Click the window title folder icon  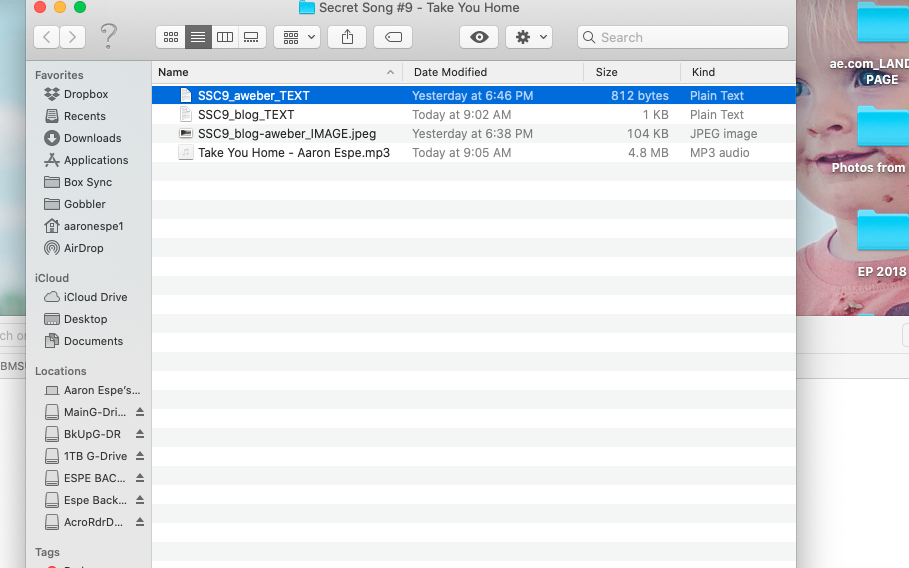pos(307,8)
